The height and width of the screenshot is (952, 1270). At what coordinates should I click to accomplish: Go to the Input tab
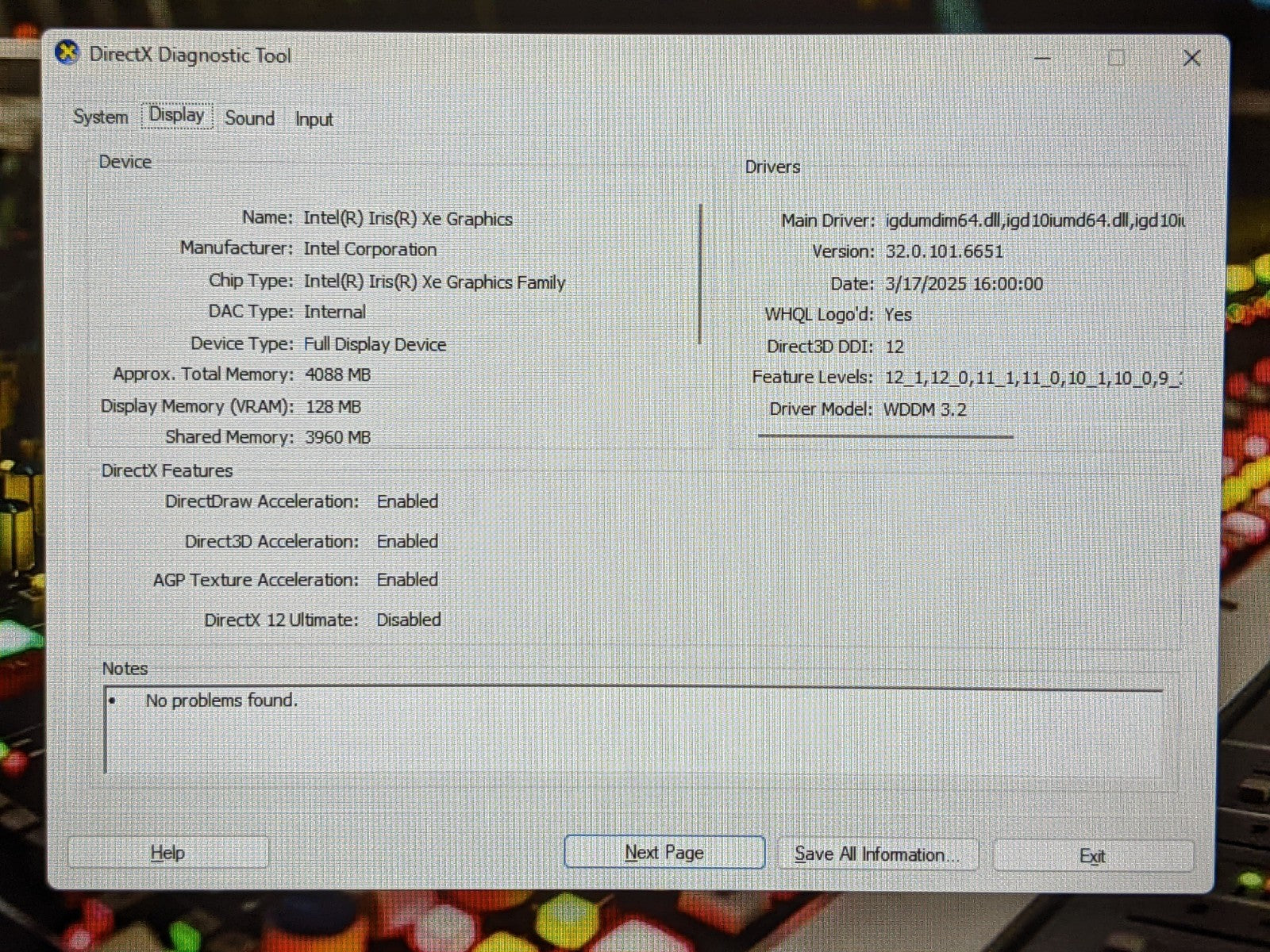click(x=314, y=119)
